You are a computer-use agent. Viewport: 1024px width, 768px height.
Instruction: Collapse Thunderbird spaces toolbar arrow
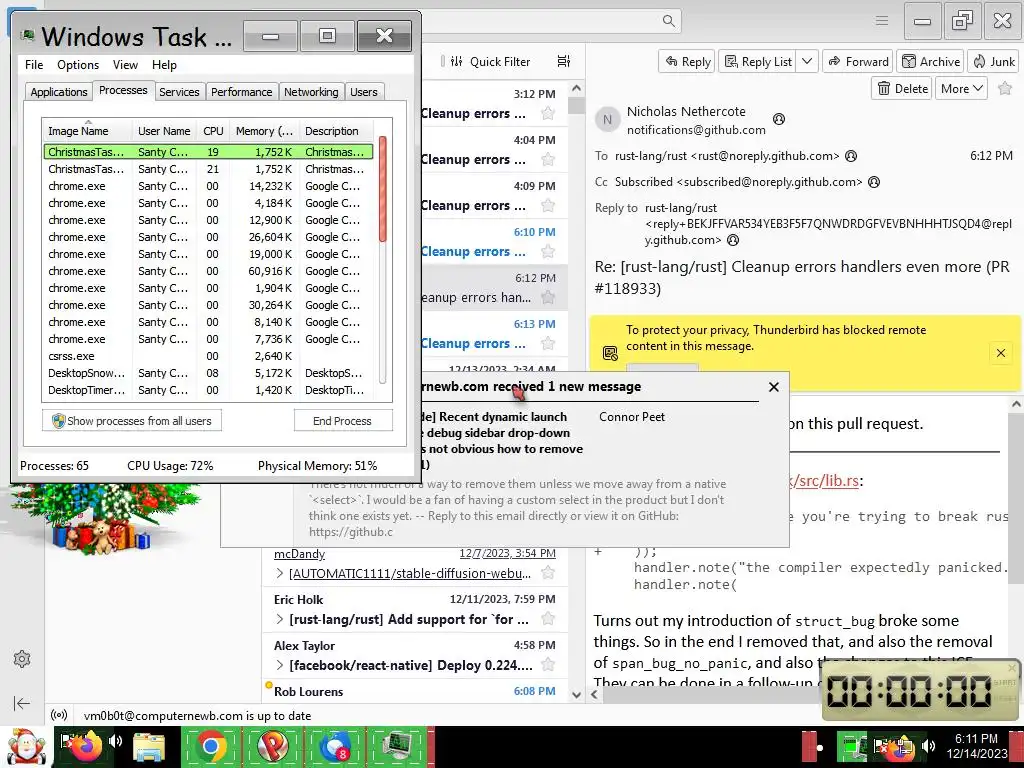pos(22,703)
